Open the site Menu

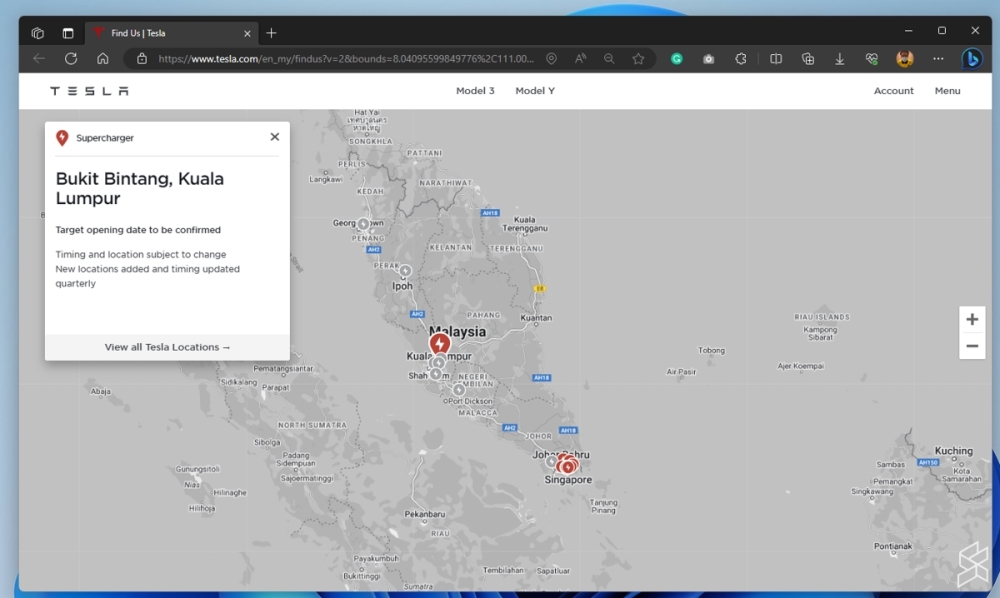[x=947, y=91]
